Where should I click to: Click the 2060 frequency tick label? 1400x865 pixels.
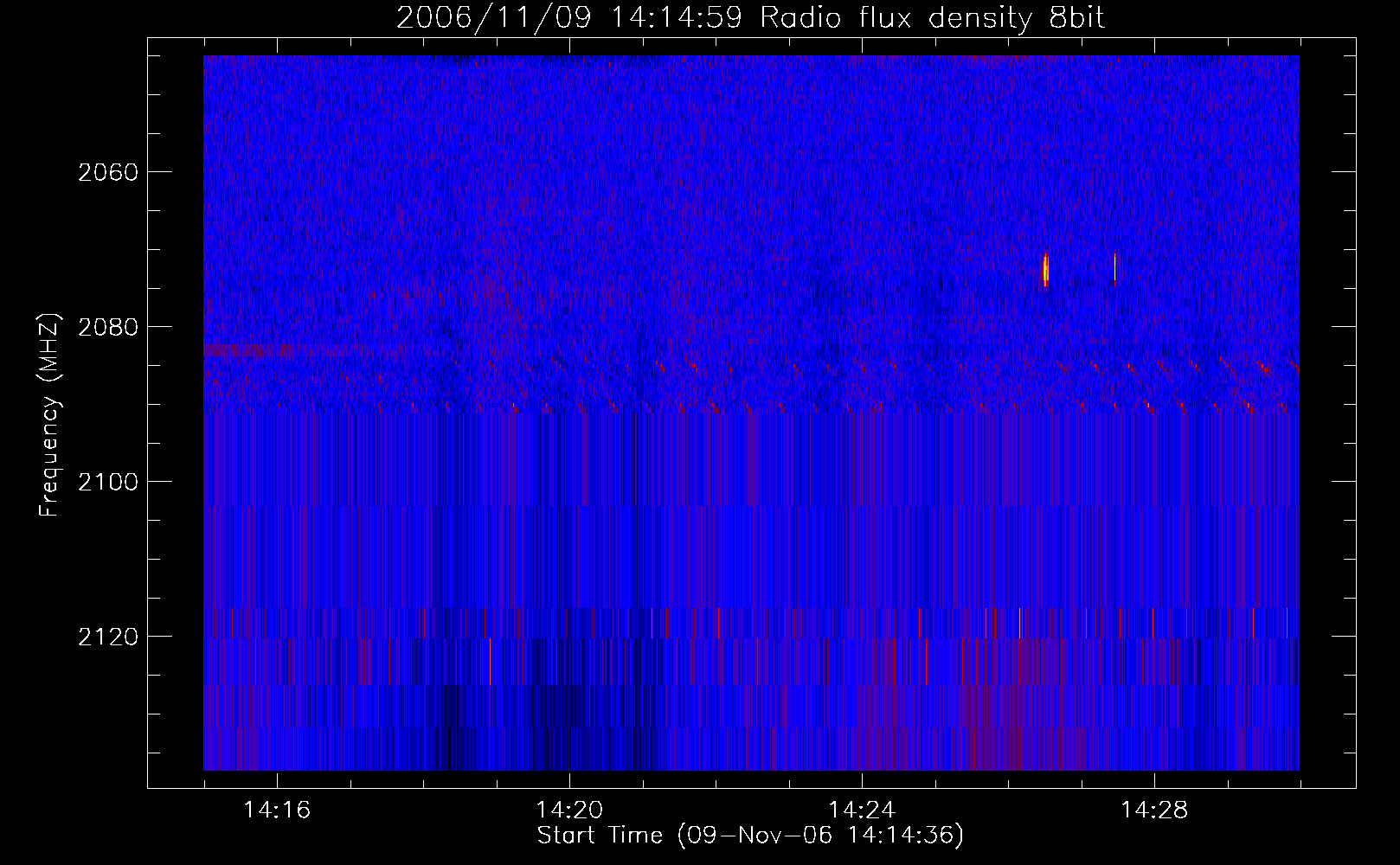coord(108,172)
